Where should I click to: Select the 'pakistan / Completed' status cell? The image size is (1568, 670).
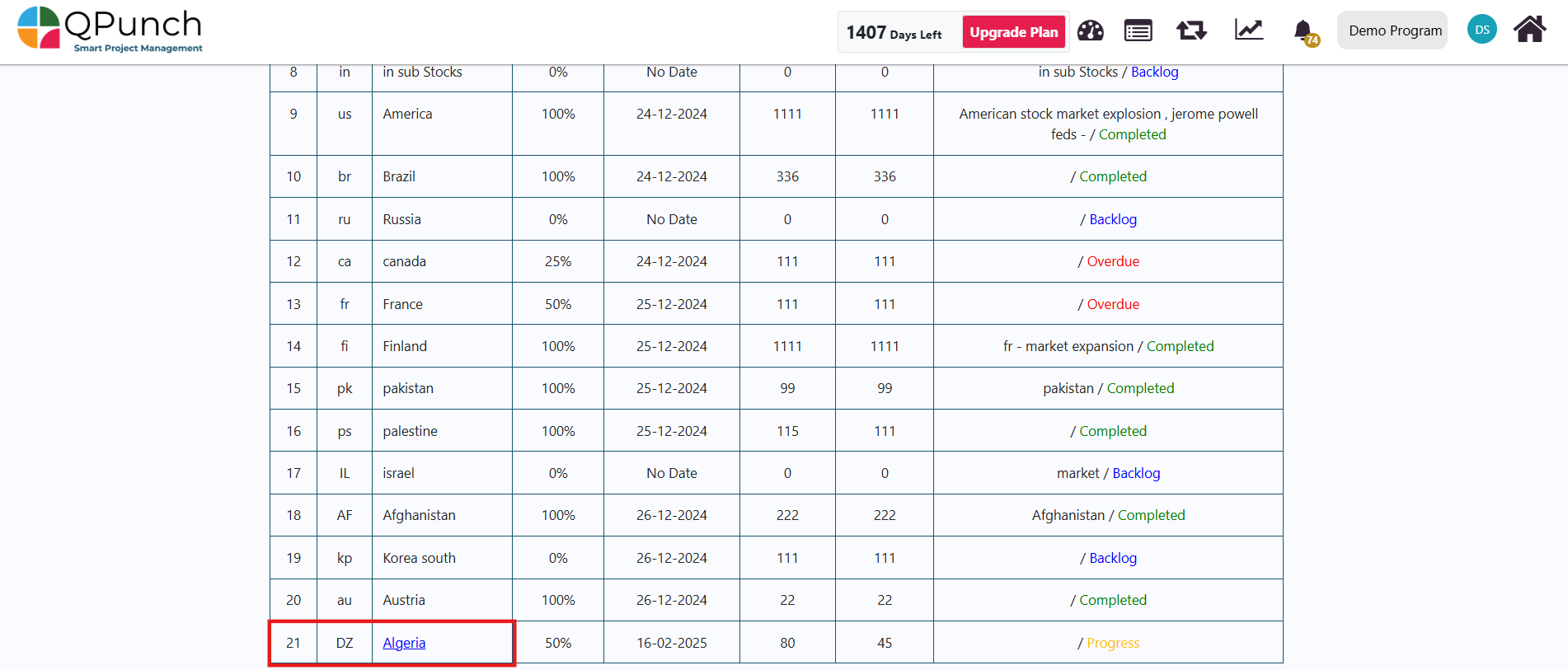click(1108, 388)
